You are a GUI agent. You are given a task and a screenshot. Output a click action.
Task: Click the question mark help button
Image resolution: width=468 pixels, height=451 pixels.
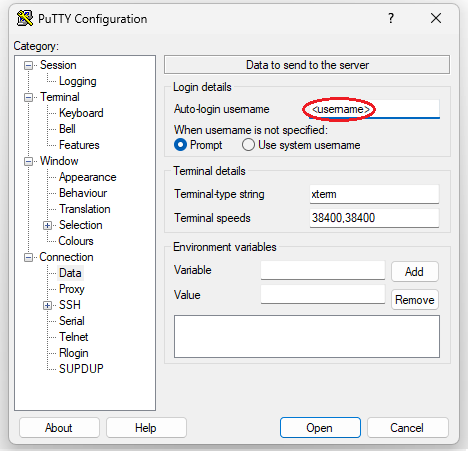click(x=391, y=18)
